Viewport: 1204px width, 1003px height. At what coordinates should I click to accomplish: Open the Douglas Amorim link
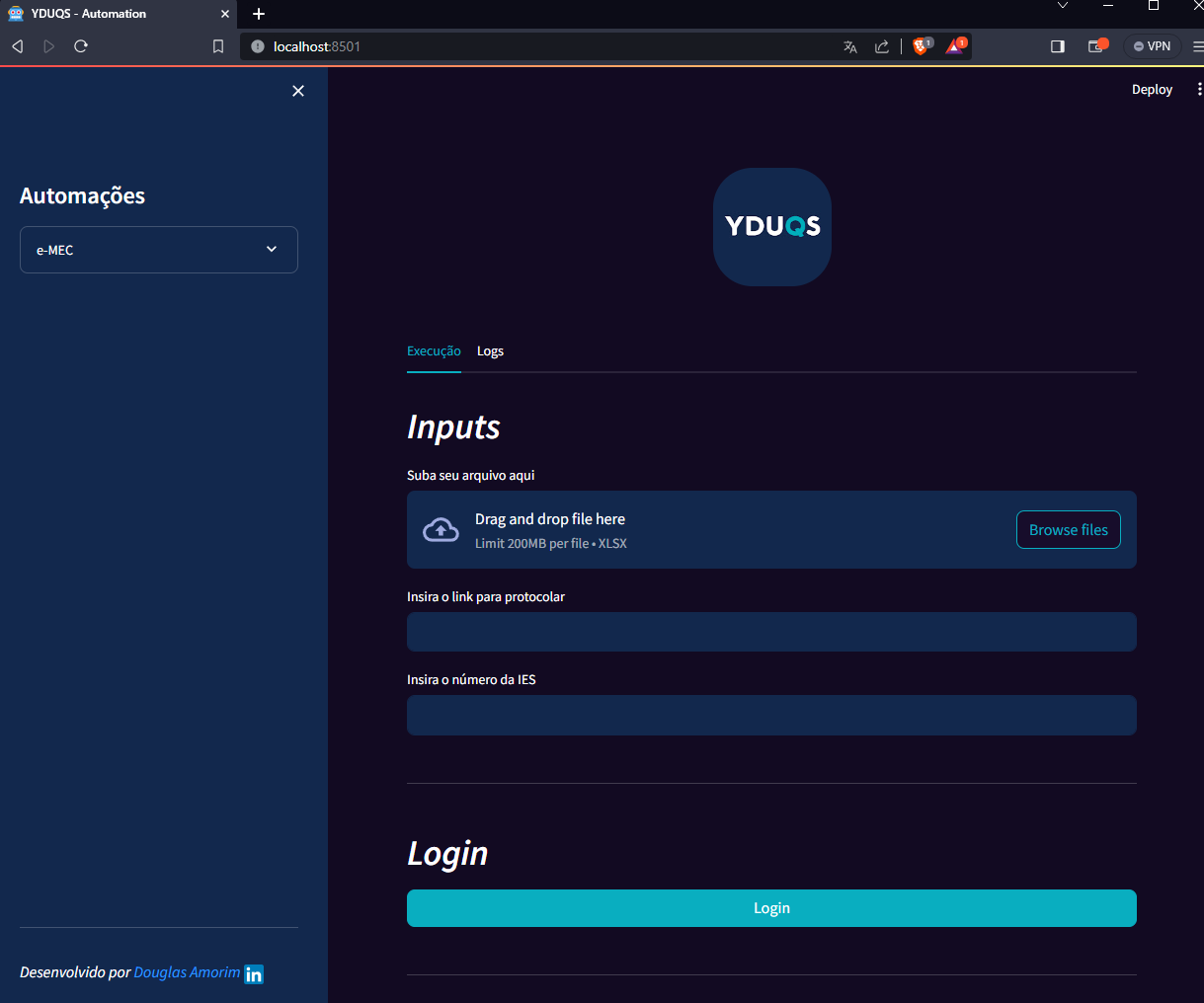click(187, 972)
